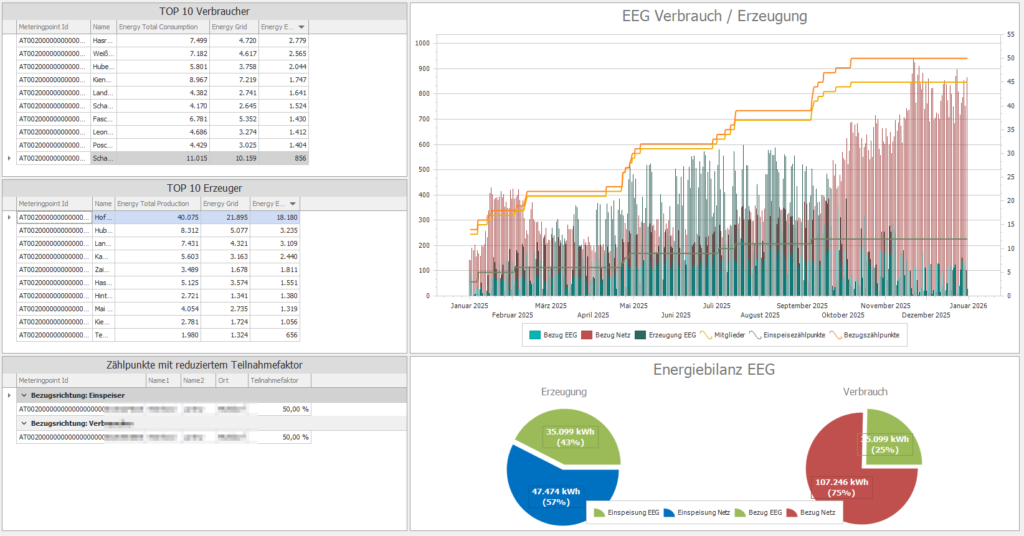Collapse the Bezugsrichtung: Einspeiser group
1024x536 pixels.
click(x=24, y=395)
